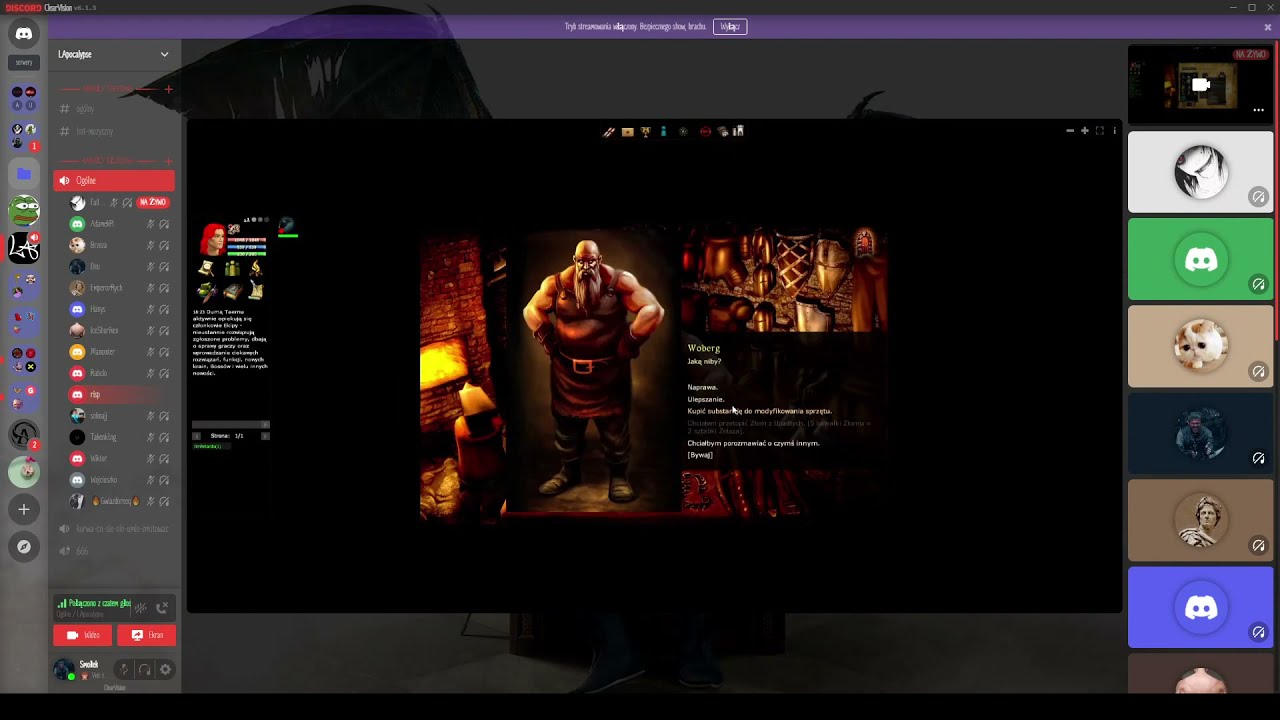The image size is (1280, 720).
Task: Toggle noise suppression icon
Action: tap(141, 607)
